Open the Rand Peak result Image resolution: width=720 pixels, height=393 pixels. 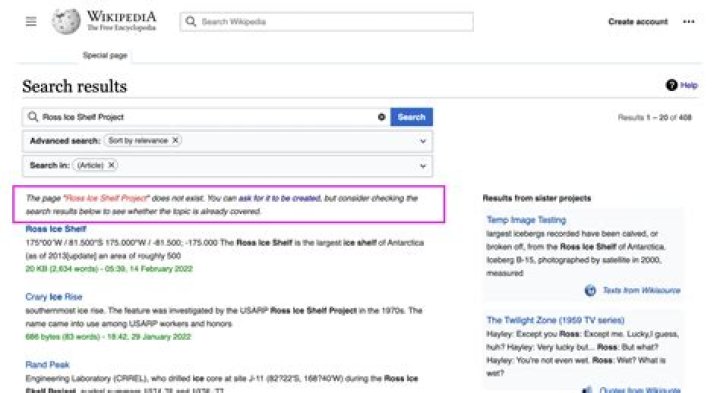pyautogui.click(x=47, y=365)
